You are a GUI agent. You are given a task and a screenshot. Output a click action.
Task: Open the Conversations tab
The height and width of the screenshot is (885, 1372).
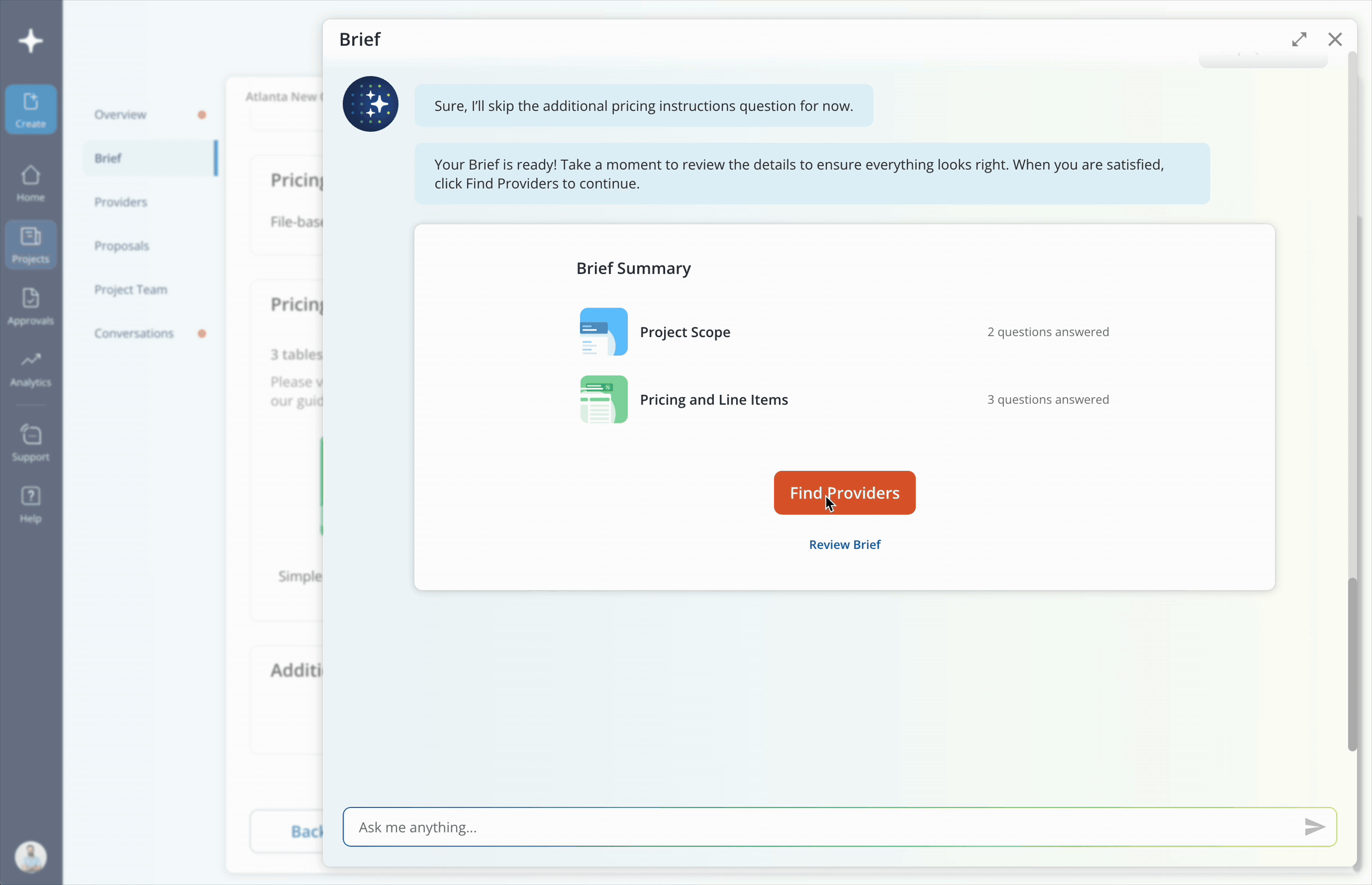[134, 333]
